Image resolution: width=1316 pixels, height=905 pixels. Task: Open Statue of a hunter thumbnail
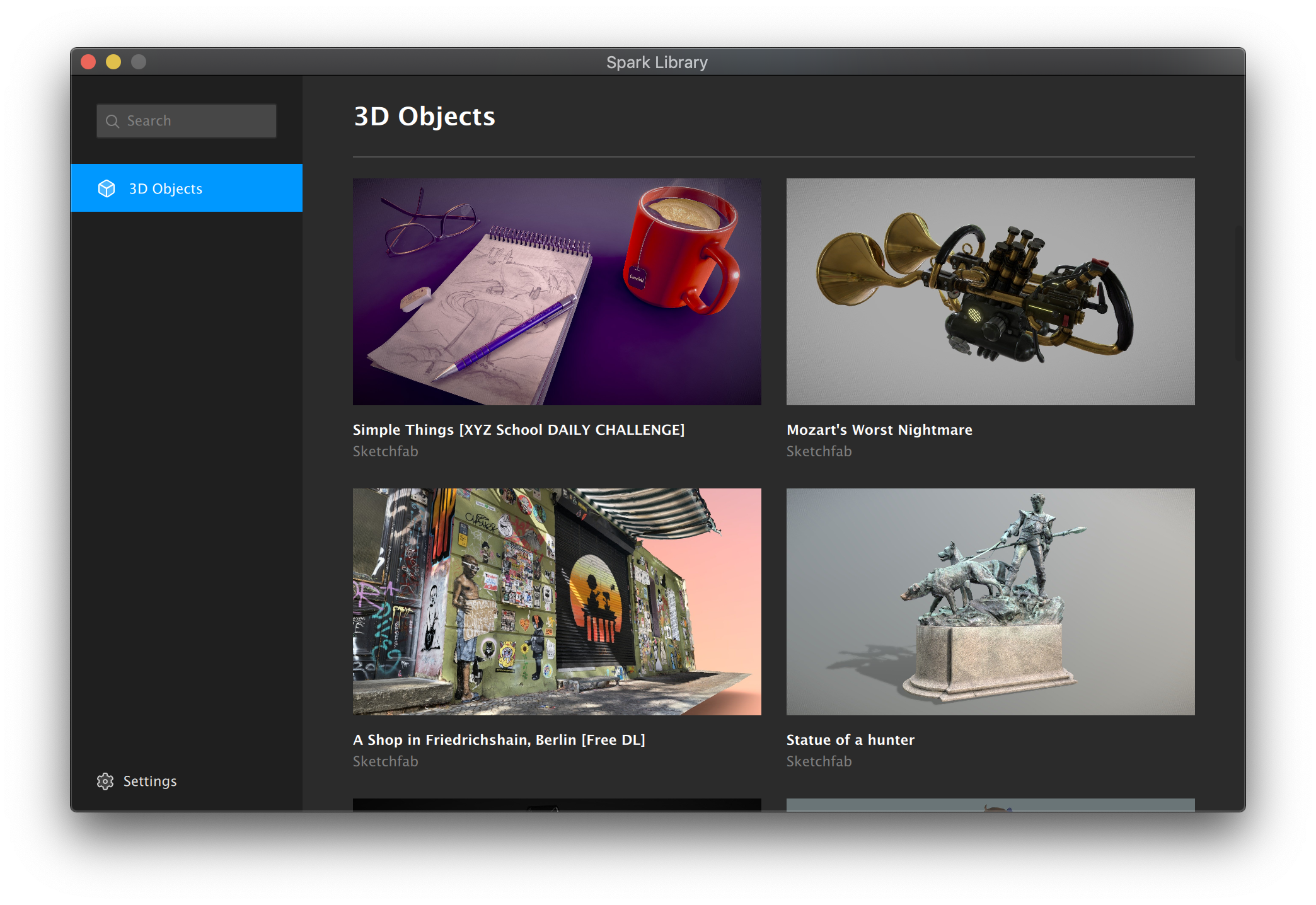point(990,602)
